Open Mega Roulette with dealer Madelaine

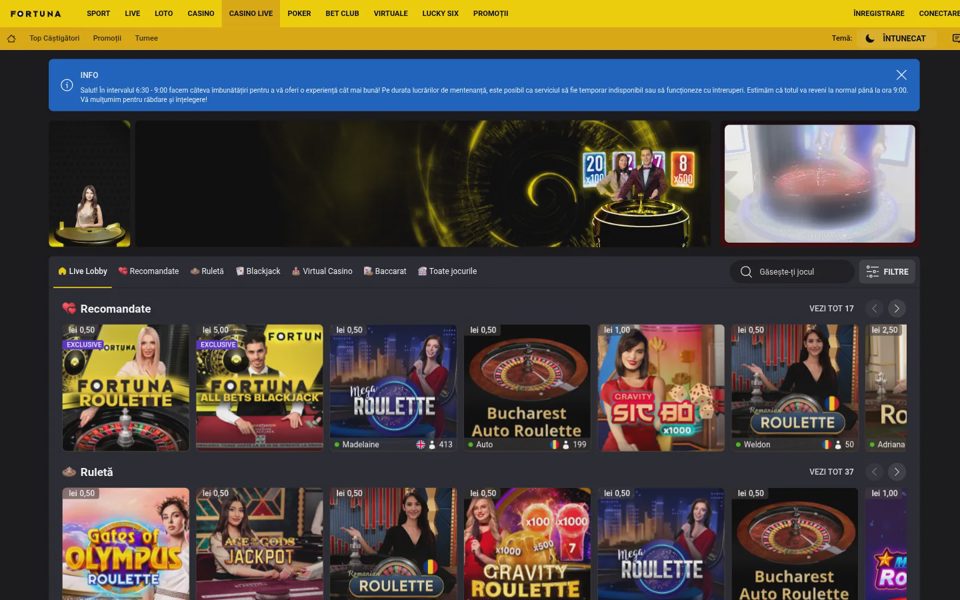point(393,388)
